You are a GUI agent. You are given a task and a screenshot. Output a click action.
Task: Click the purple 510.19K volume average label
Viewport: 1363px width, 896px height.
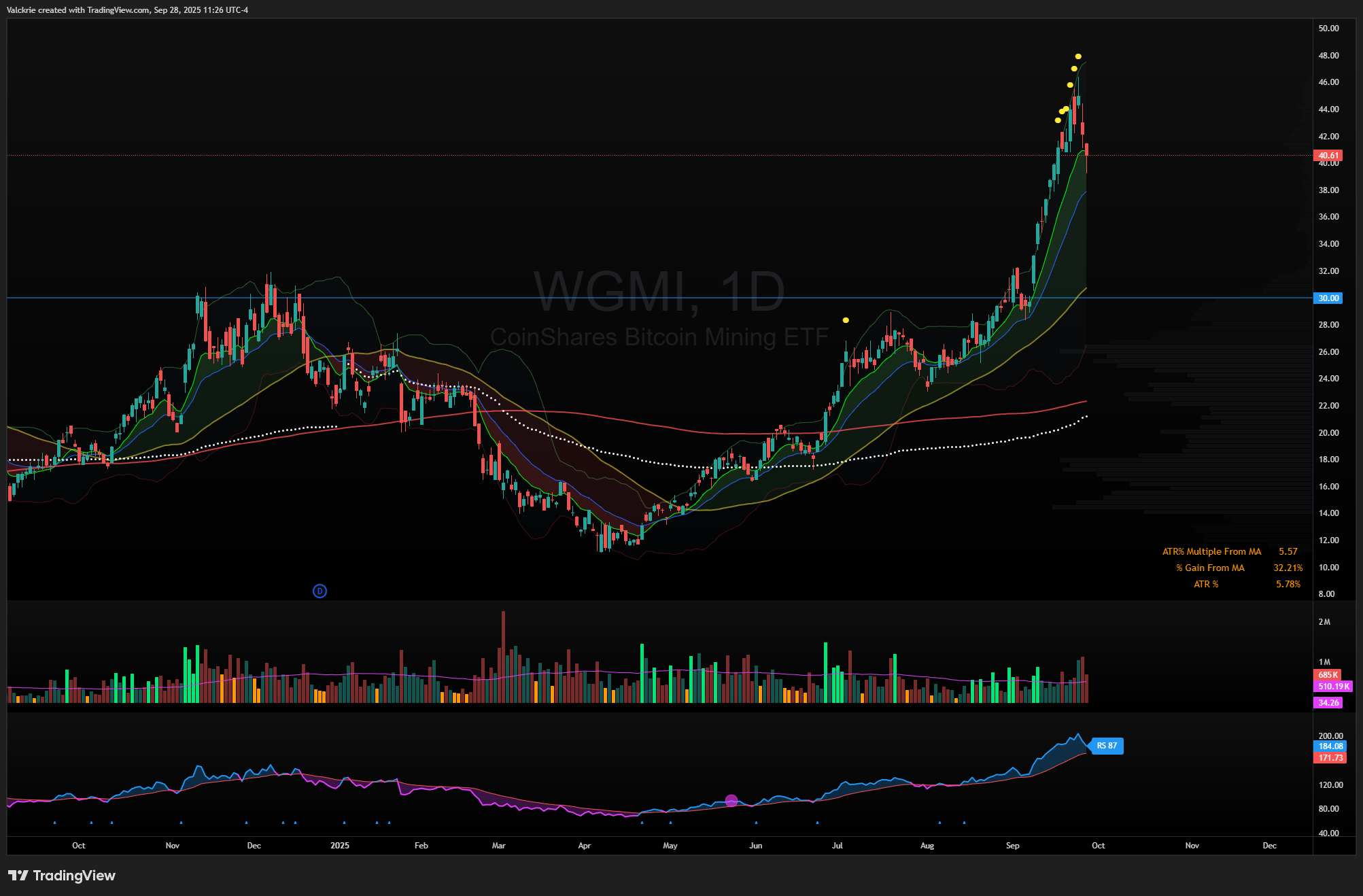coord(1332,687)
